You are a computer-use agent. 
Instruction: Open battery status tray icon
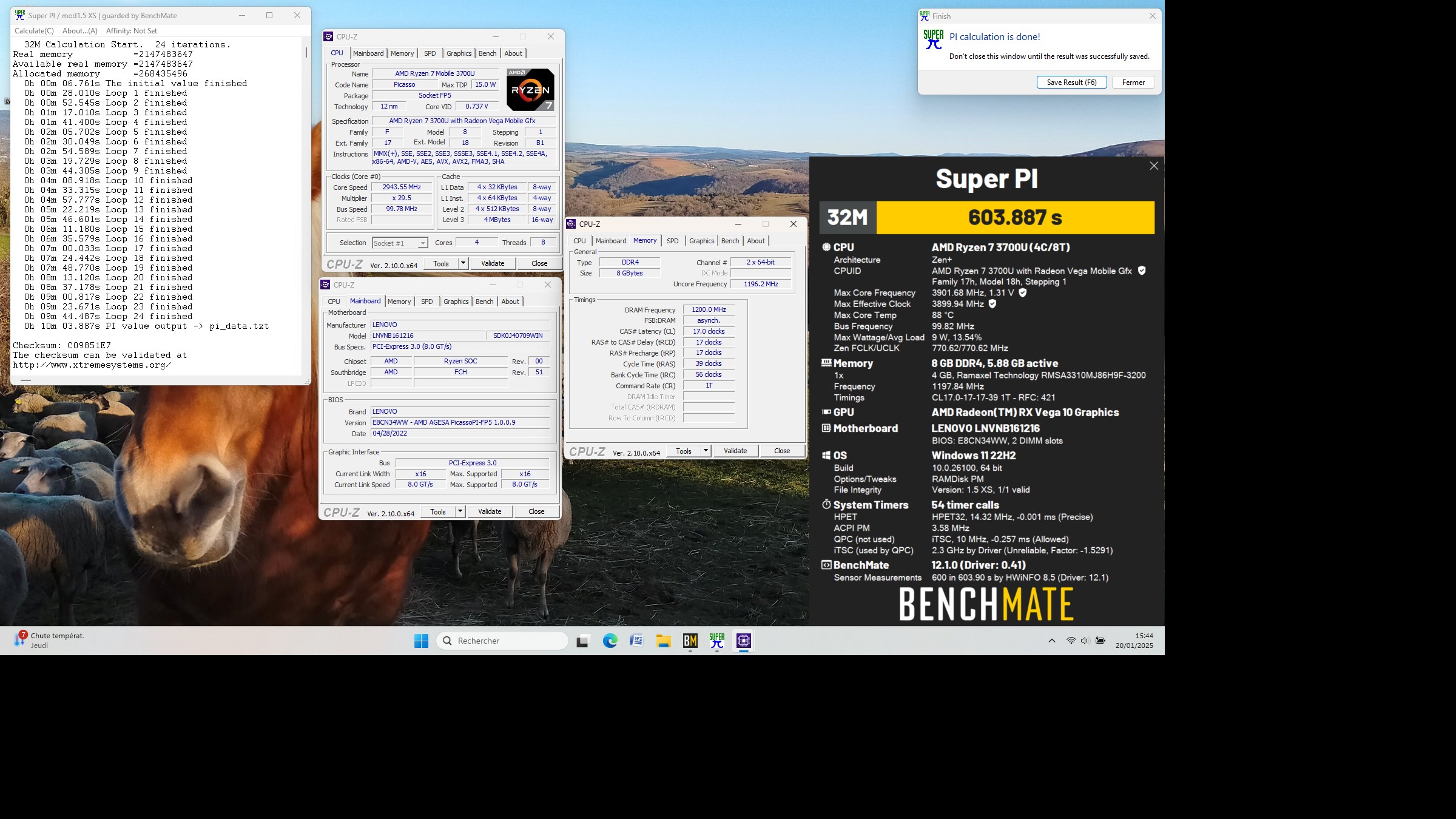pyautogui.click(x=1100, y=641)
